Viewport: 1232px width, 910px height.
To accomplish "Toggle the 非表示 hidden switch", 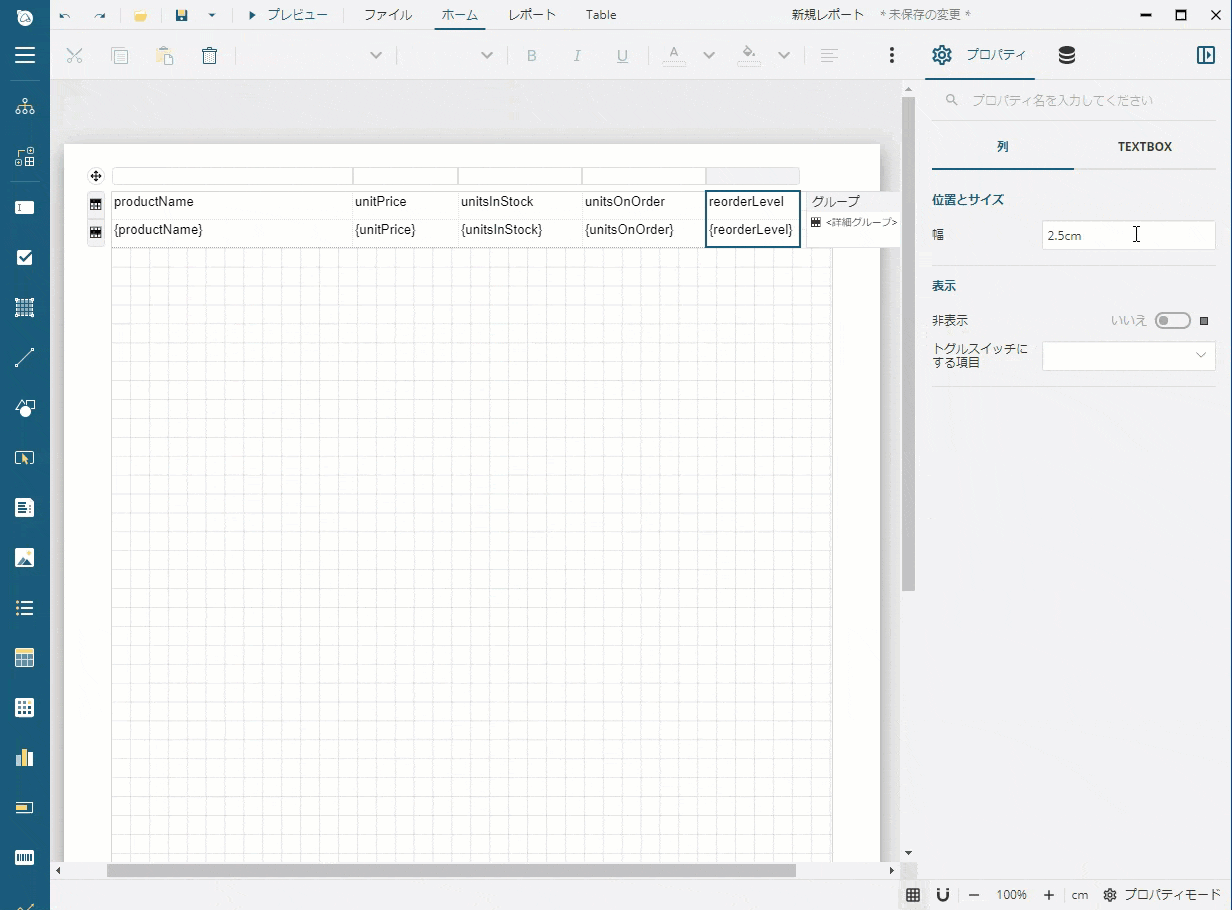I will pos(1173,321).
